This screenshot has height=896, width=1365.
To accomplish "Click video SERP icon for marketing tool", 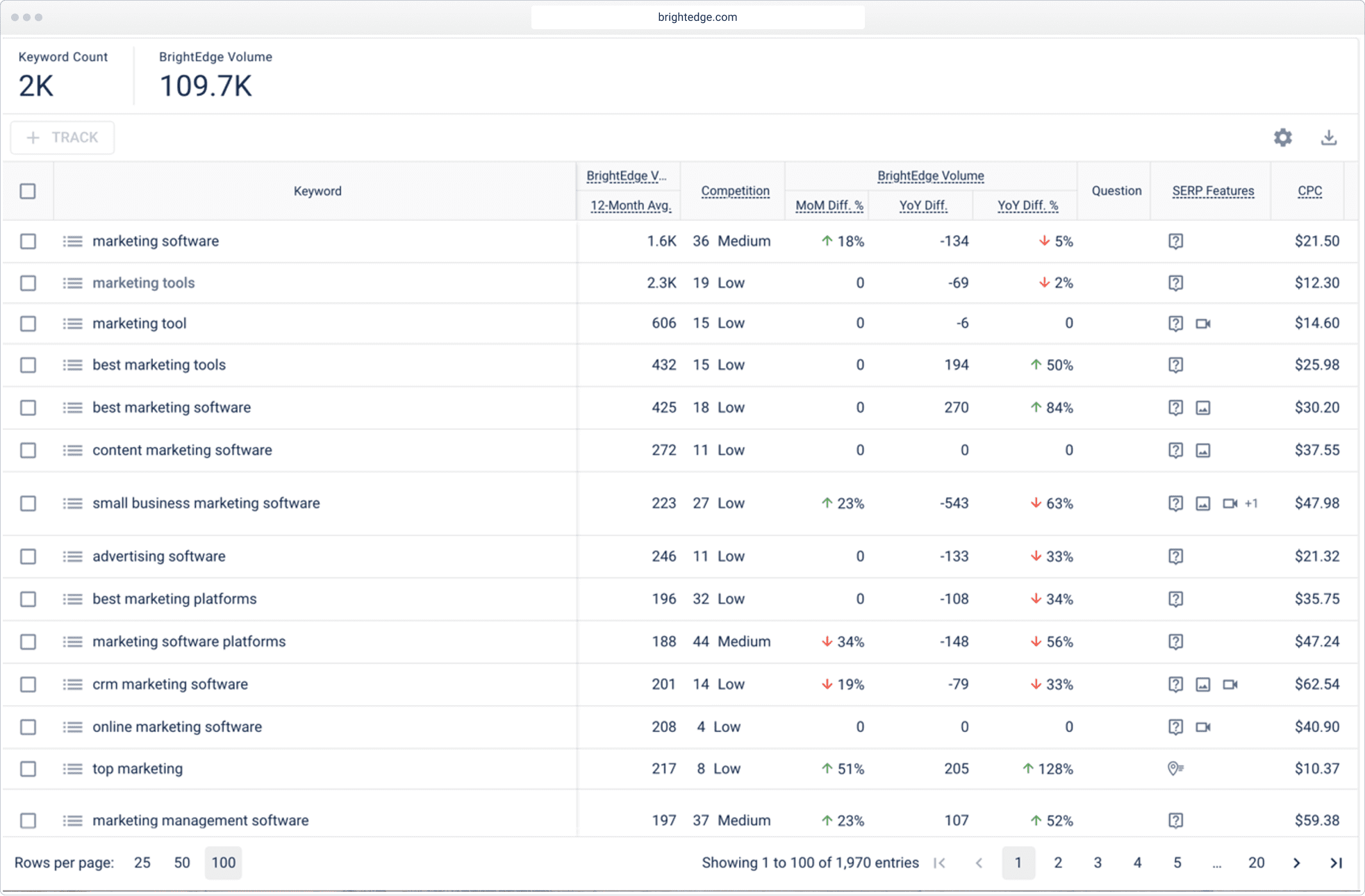I will 1203,324.
